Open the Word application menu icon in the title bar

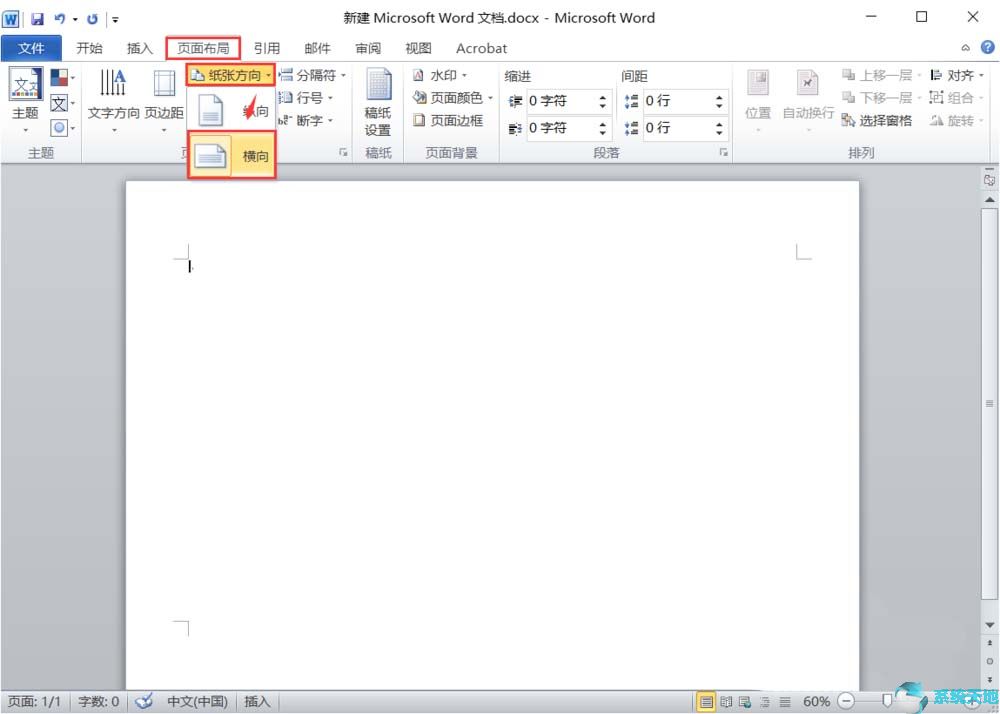coord(11,18)
